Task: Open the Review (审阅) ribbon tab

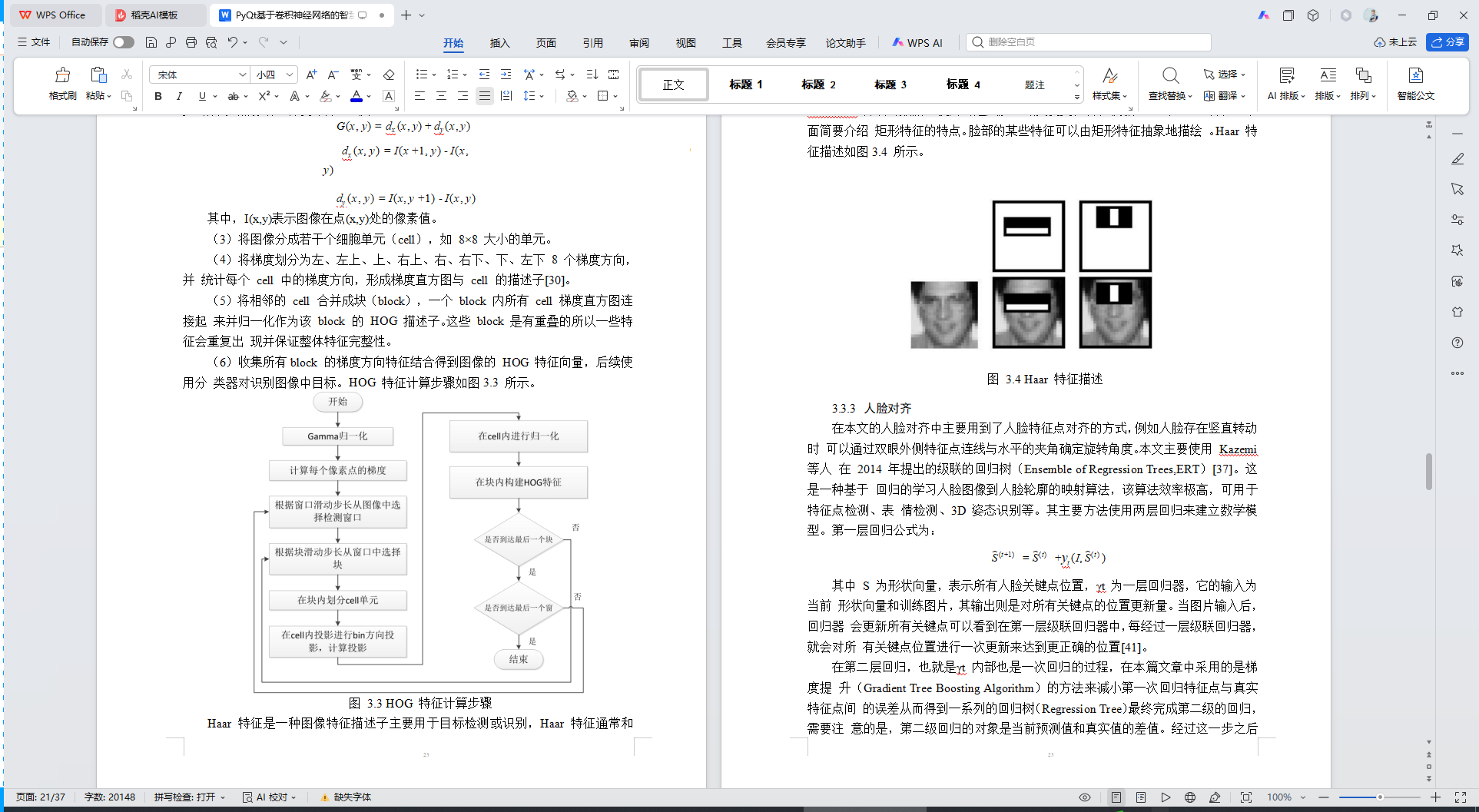Action: pos(639,43)
